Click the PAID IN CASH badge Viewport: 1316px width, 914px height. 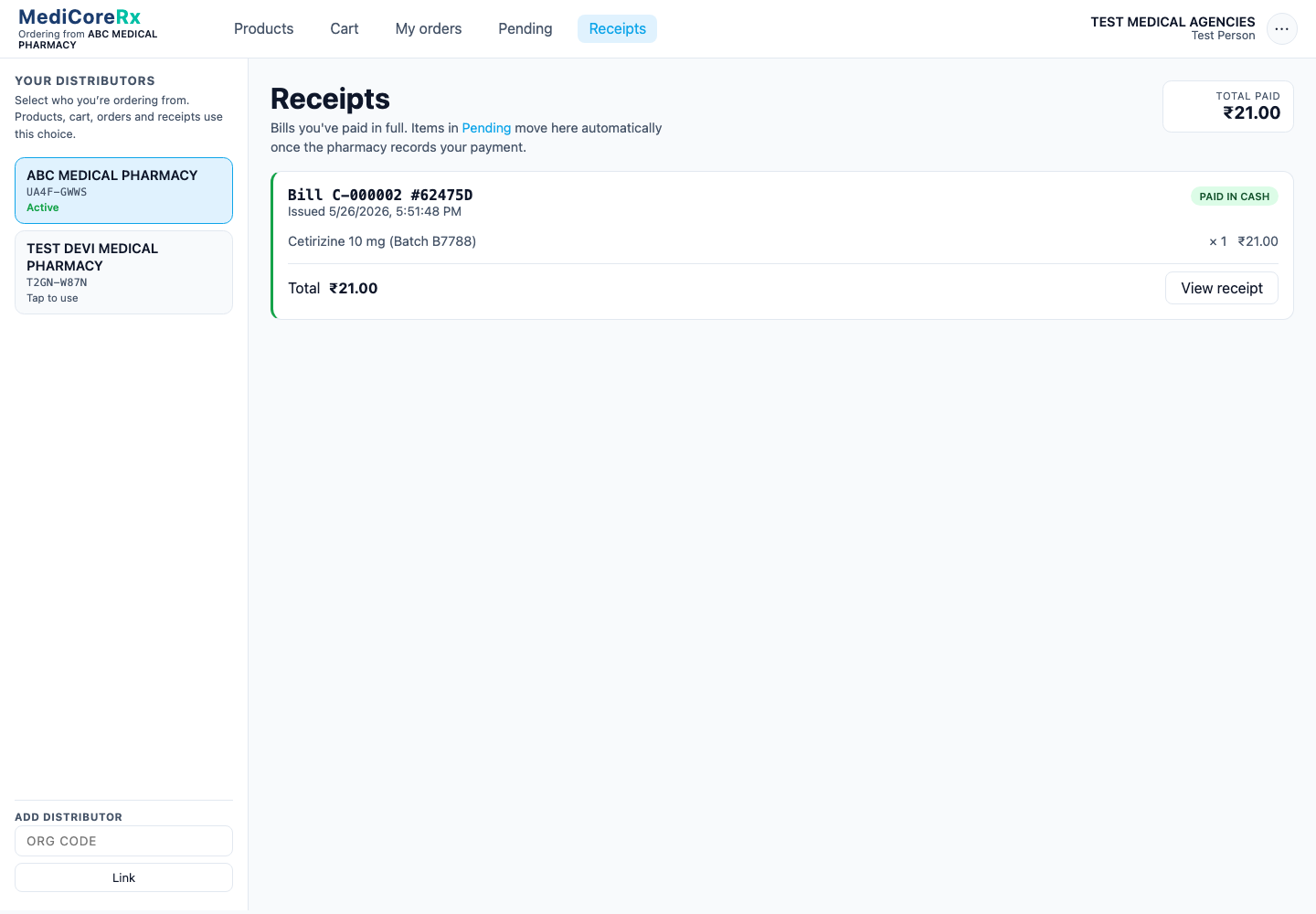point(1234,197)
